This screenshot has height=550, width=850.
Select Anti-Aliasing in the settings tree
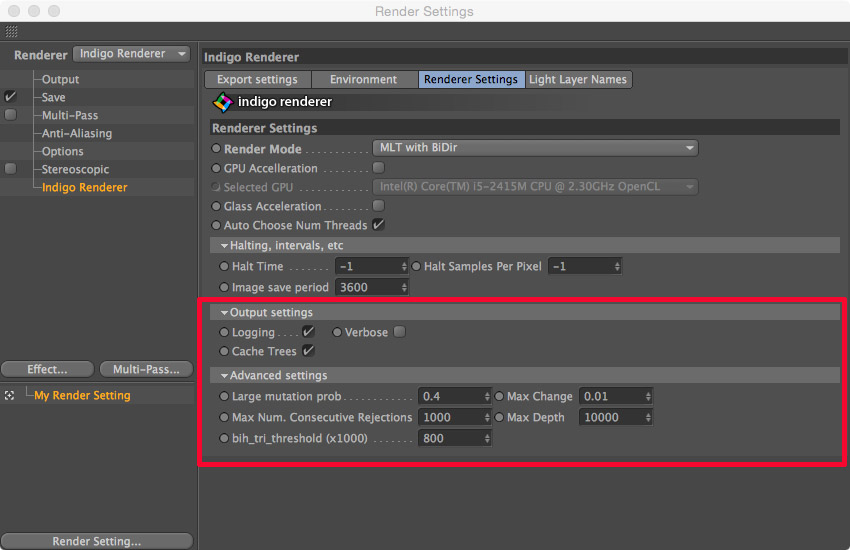77,133
